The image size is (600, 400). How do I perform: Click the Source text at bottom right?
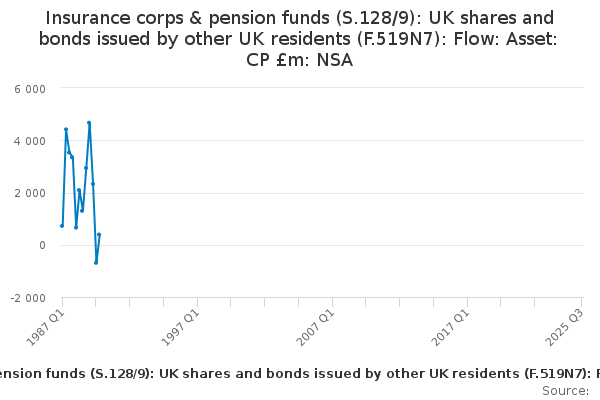pos(565,391)
